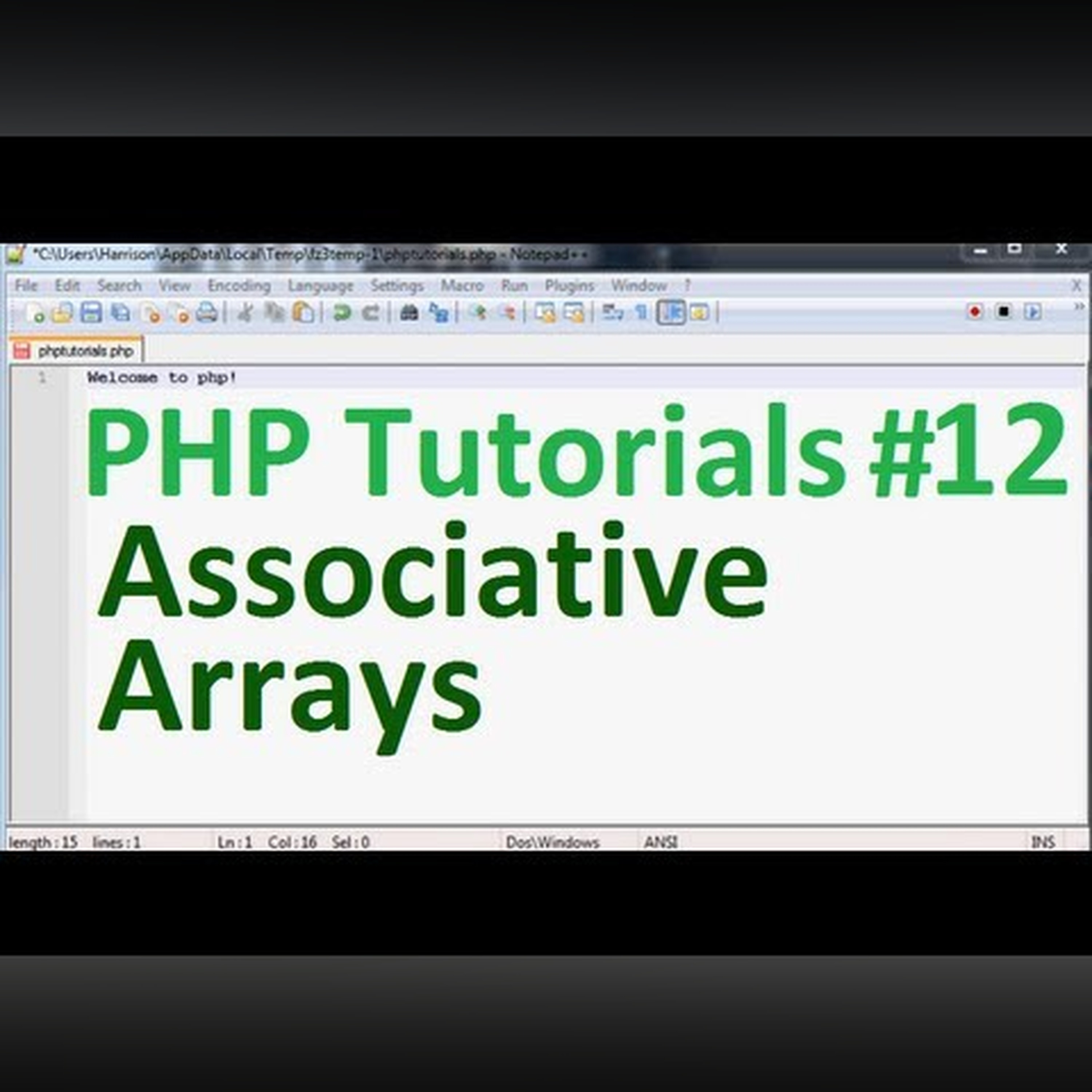
Task: Select the phptutorials.php tab
Action: point(76,351)
